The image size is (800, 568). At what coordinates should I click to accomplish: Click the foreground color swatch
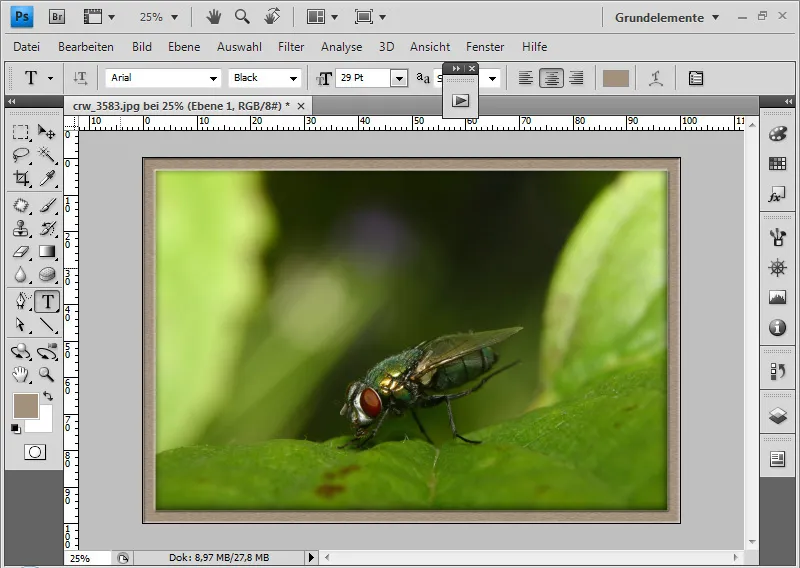tap(25, 406)
